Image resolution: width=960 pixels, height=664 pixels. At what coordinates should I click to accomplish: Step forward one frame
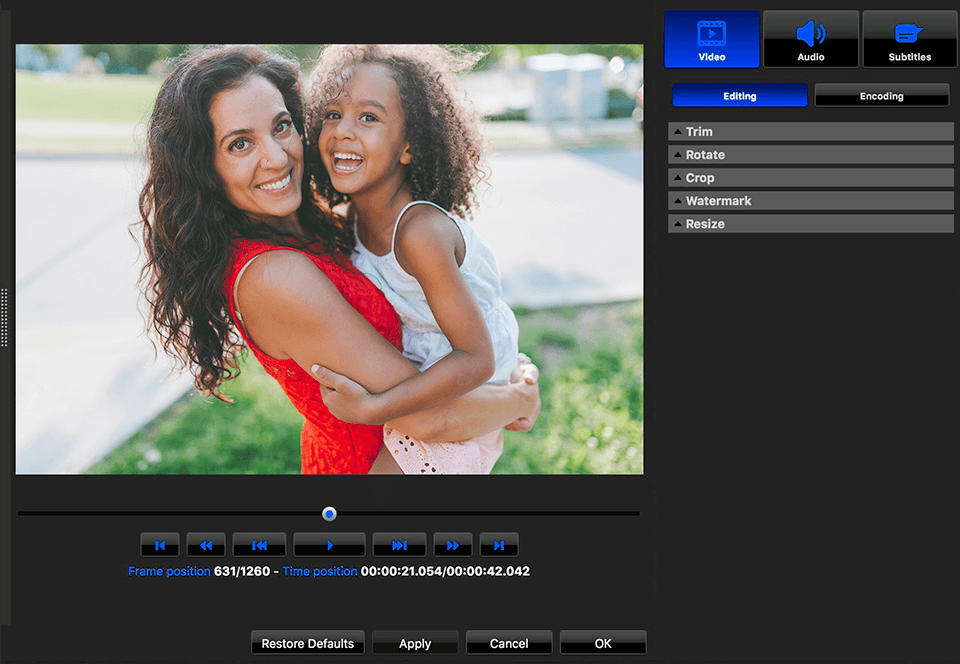pyautogui.click(x=399, y=544)
